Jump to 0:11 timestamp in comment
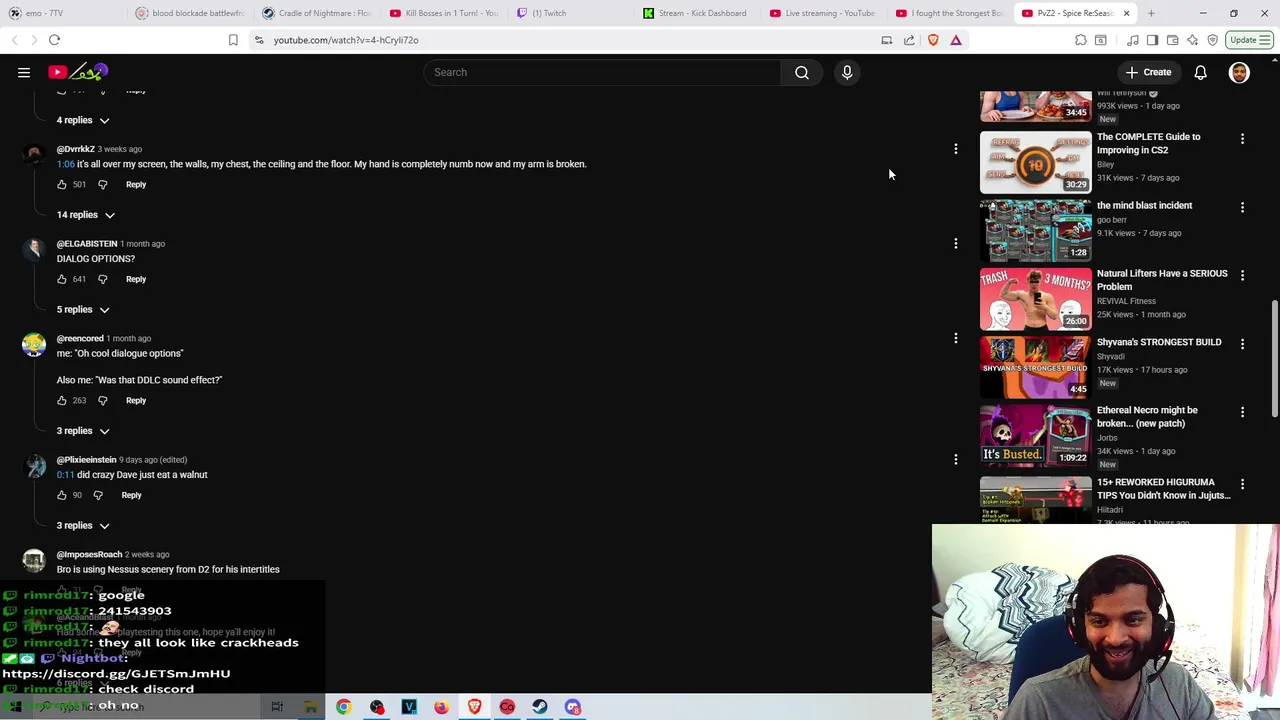Image resolution: width=1280 pixels, height=720 pixels. tap(65, 475)
